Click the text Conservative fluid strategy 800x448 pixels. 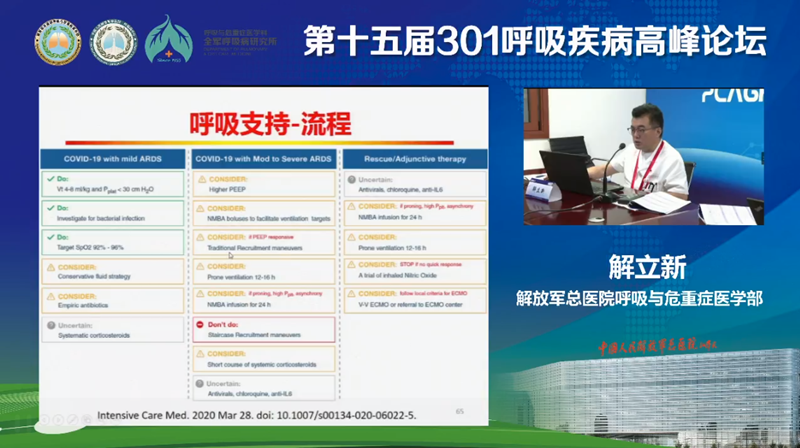94,277
